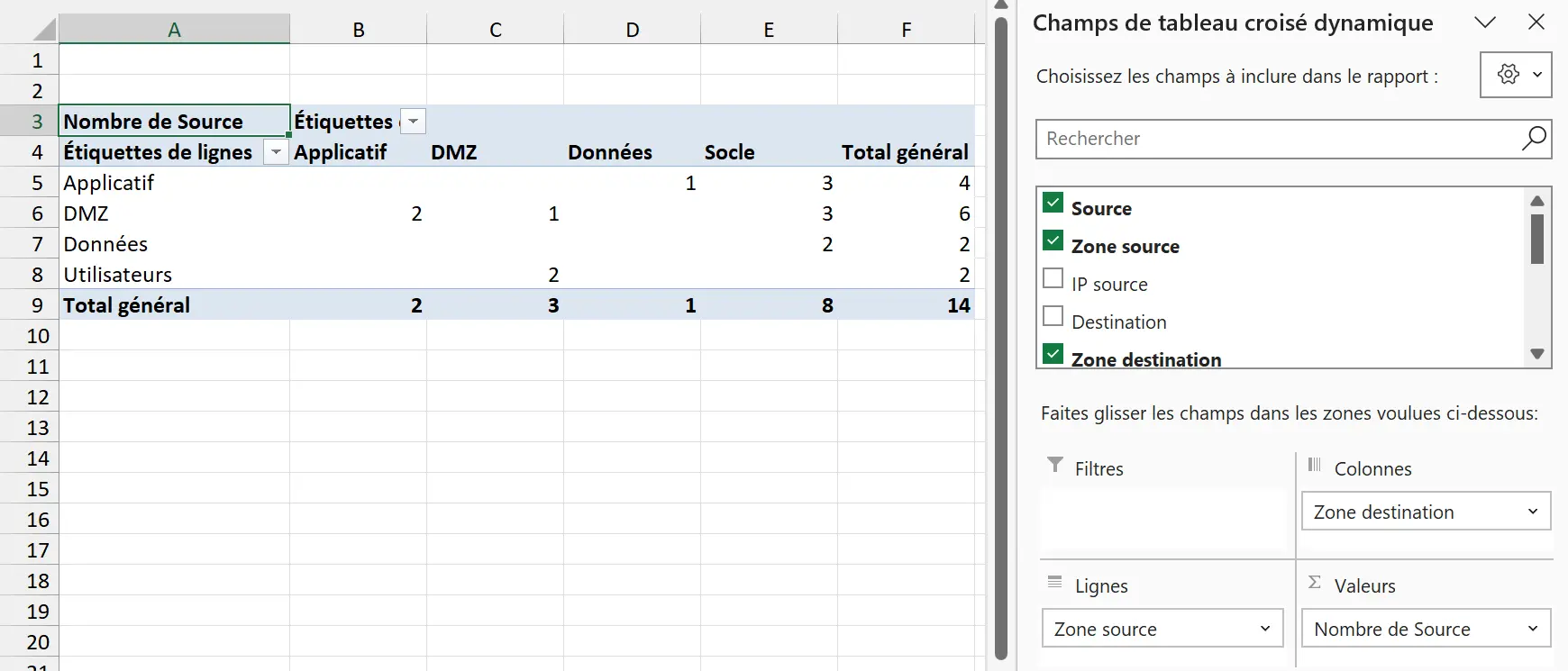1568x671 pixels.
Task: Expand the Nombre de Source value dropdown
Action: [1533, 629]
